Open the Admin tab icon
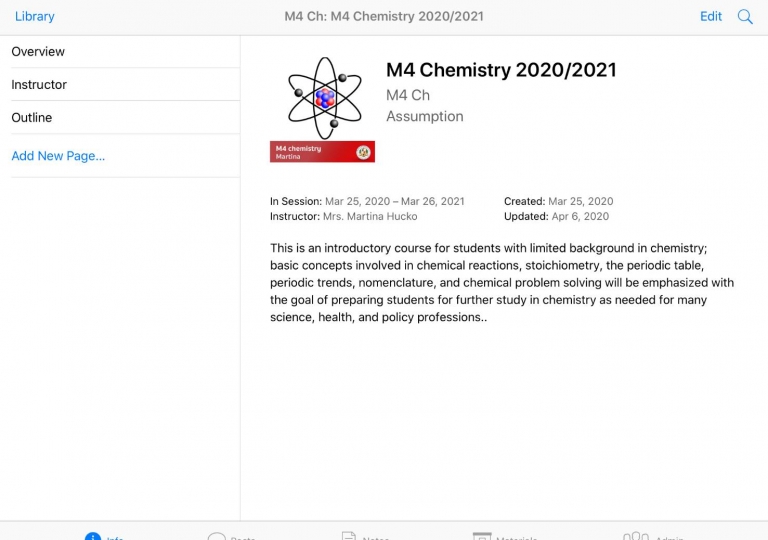The height and width of the screenshot is (540, 768). 636,536
